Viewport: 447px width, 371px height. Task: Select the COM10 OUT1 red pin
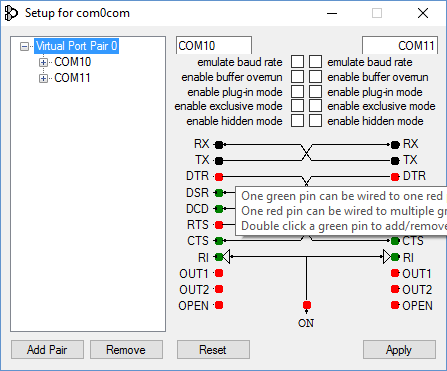click(x=219, y=273)
